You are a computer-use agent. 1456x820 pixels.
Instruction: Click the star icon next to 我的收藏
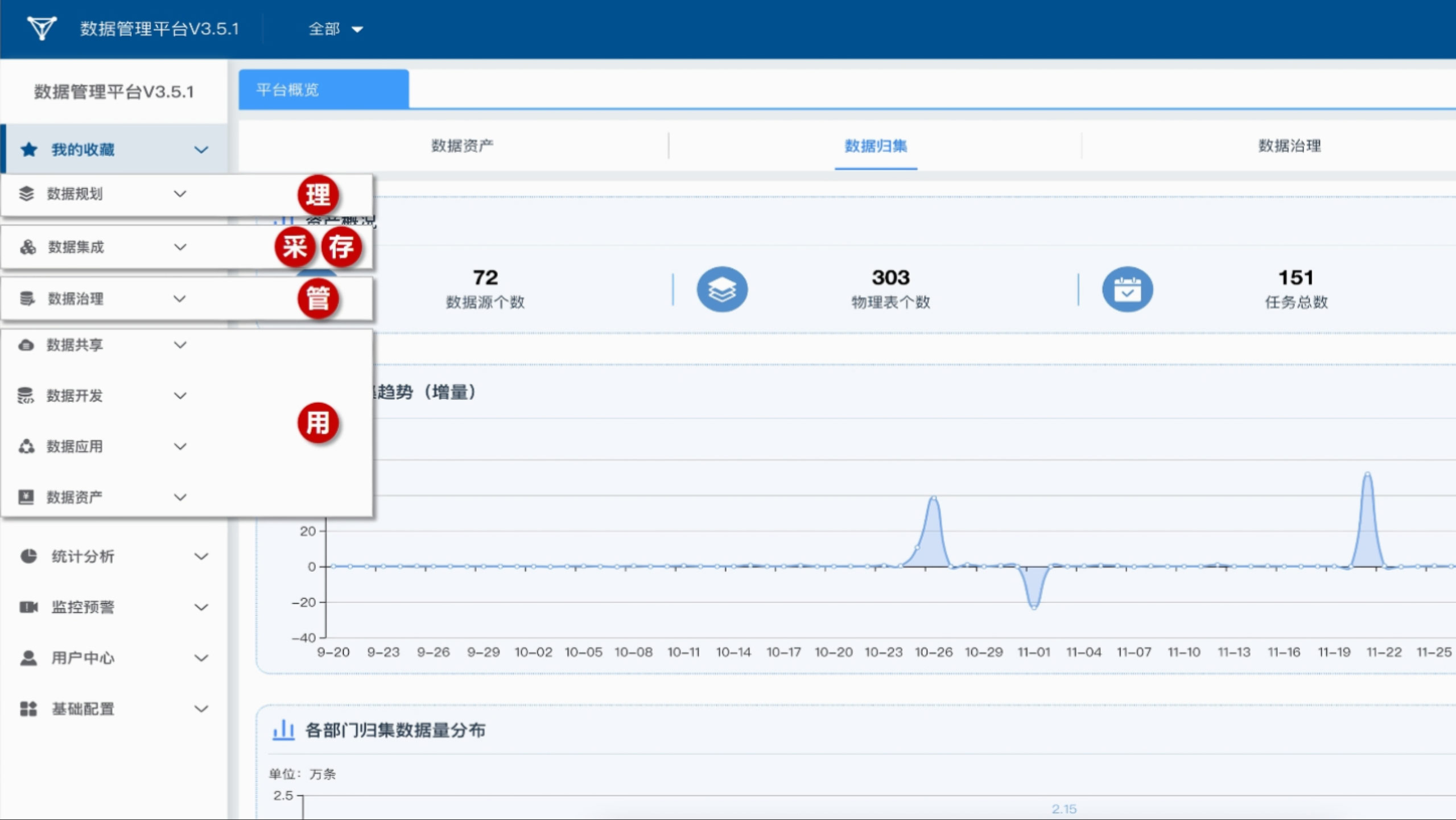click(x=29, y=149)
